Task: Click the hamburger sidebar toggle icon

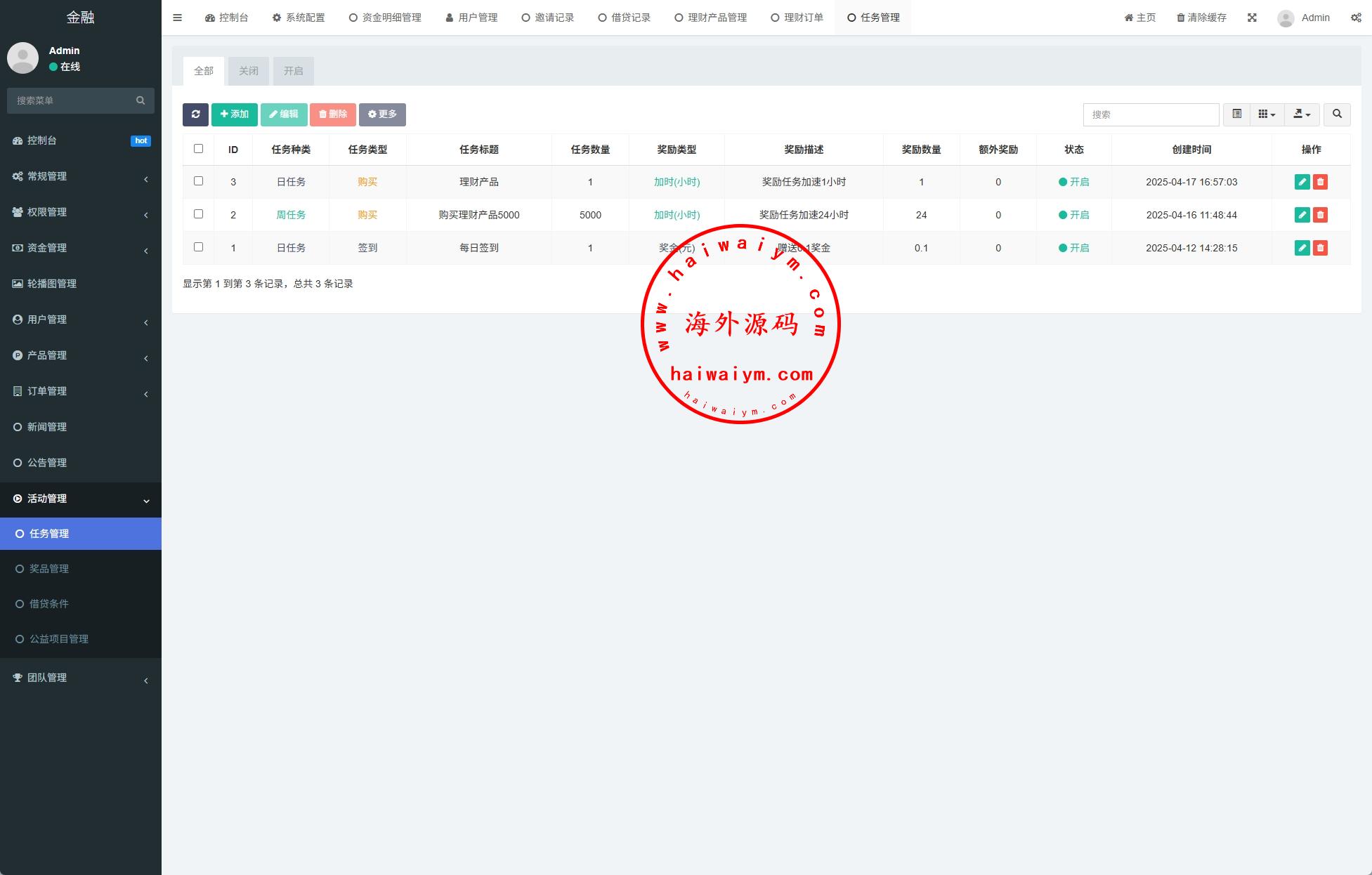Action: tap(178, 18)
